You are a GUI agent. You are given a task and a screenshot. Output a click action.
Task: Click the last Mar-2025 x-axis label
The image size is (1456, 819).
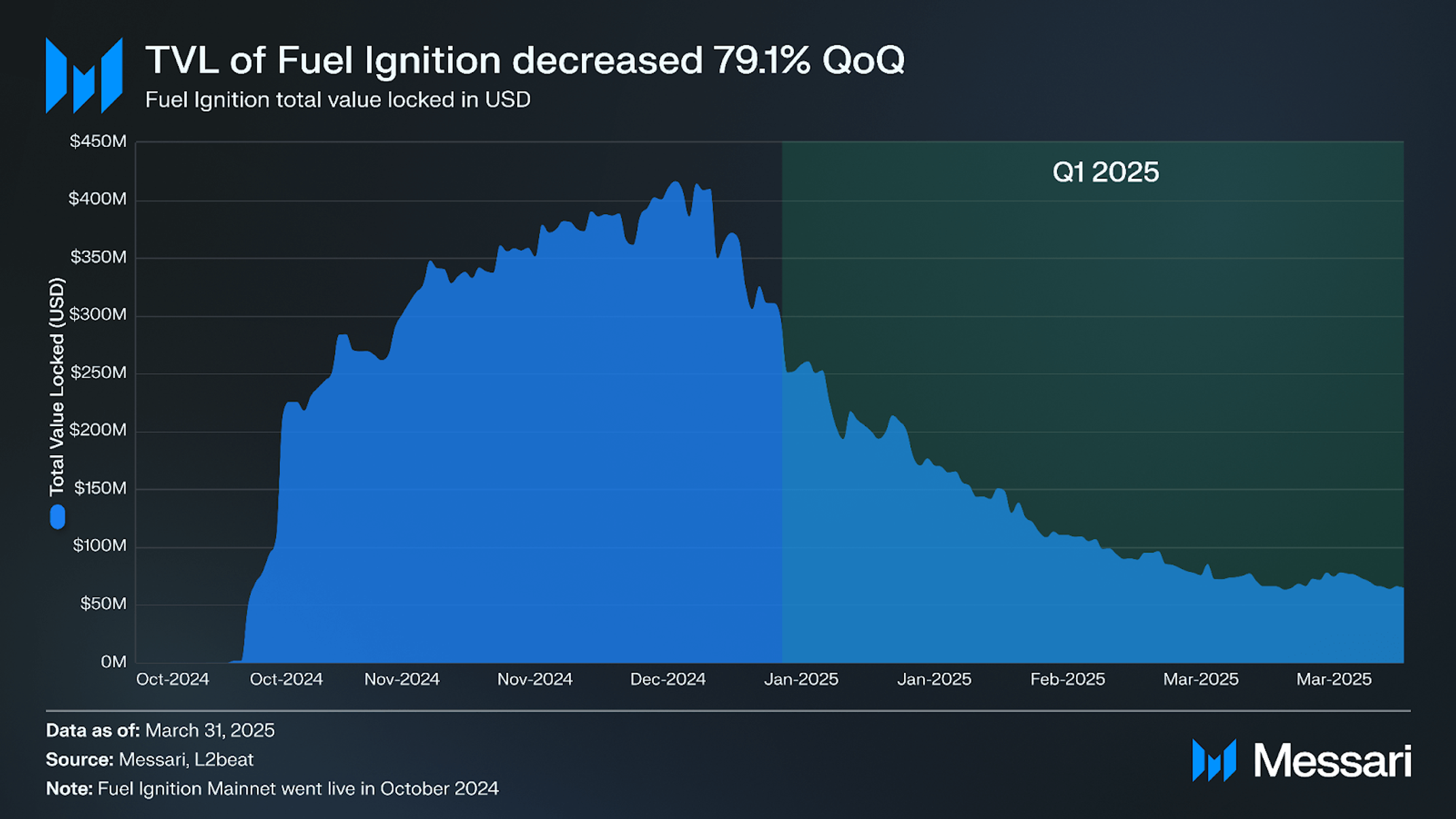[x=1334, y=680]
